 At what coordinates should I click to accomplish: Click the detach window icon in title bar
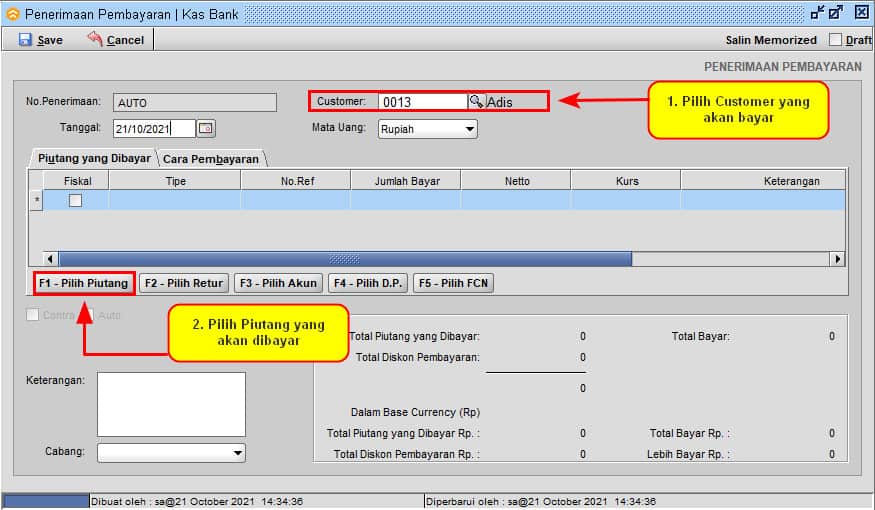(x=836, y=12)
